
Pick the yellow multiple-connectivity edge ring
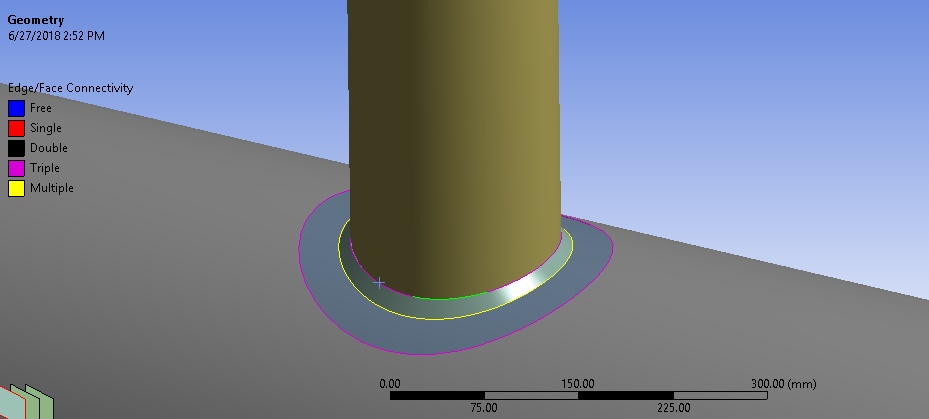[x=435, y=319]
